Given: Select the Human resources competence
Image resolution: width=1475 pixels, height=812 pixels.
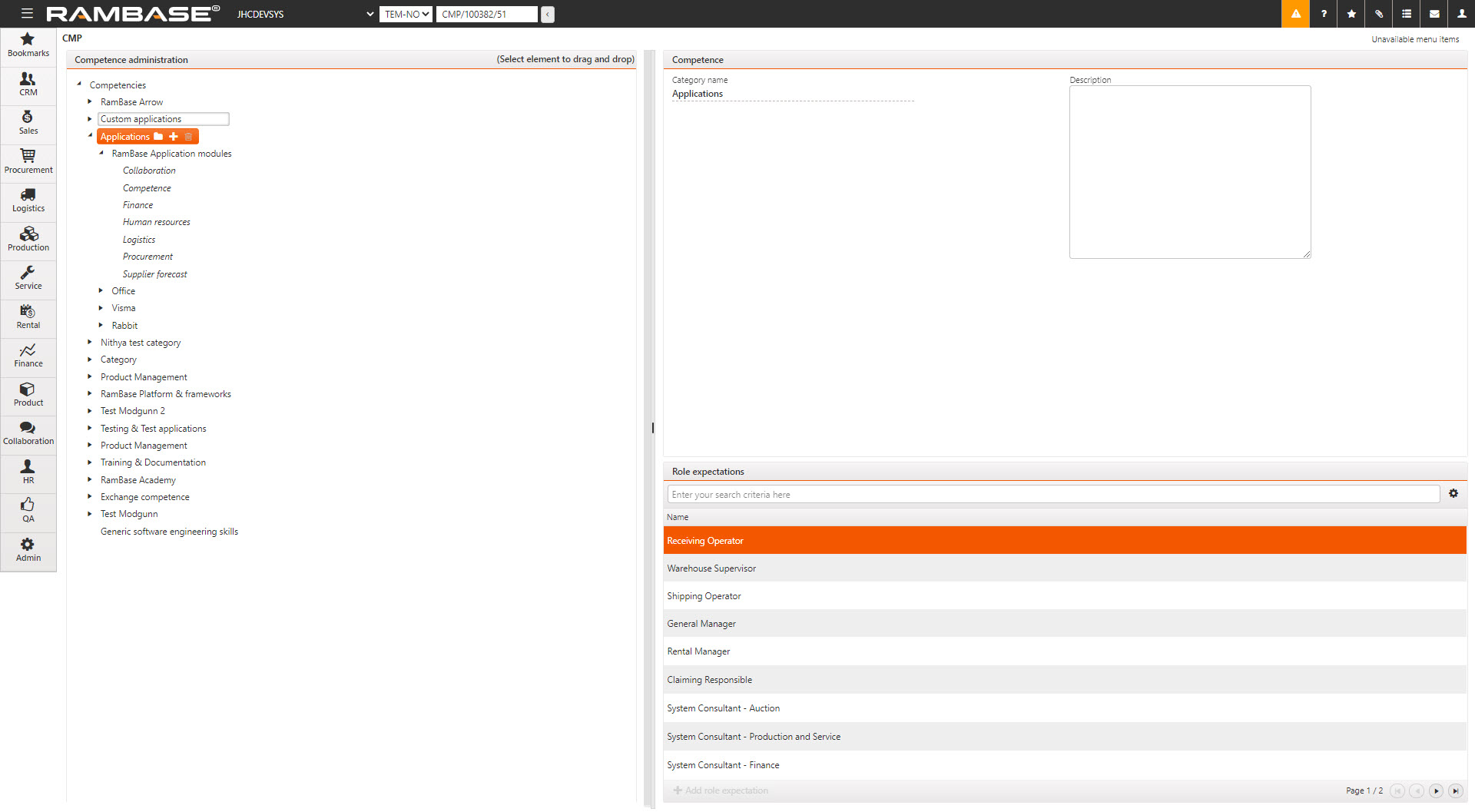Looking at the screenshot, I should (157, 222).
